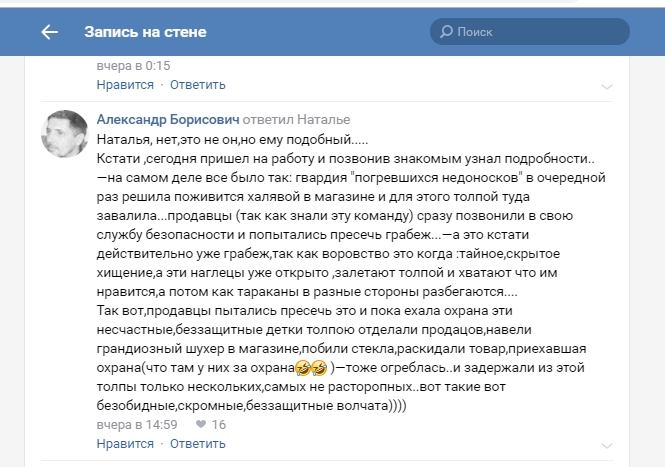Like the comment posted at 0:15
665x467 pixels.
[125, 85]
